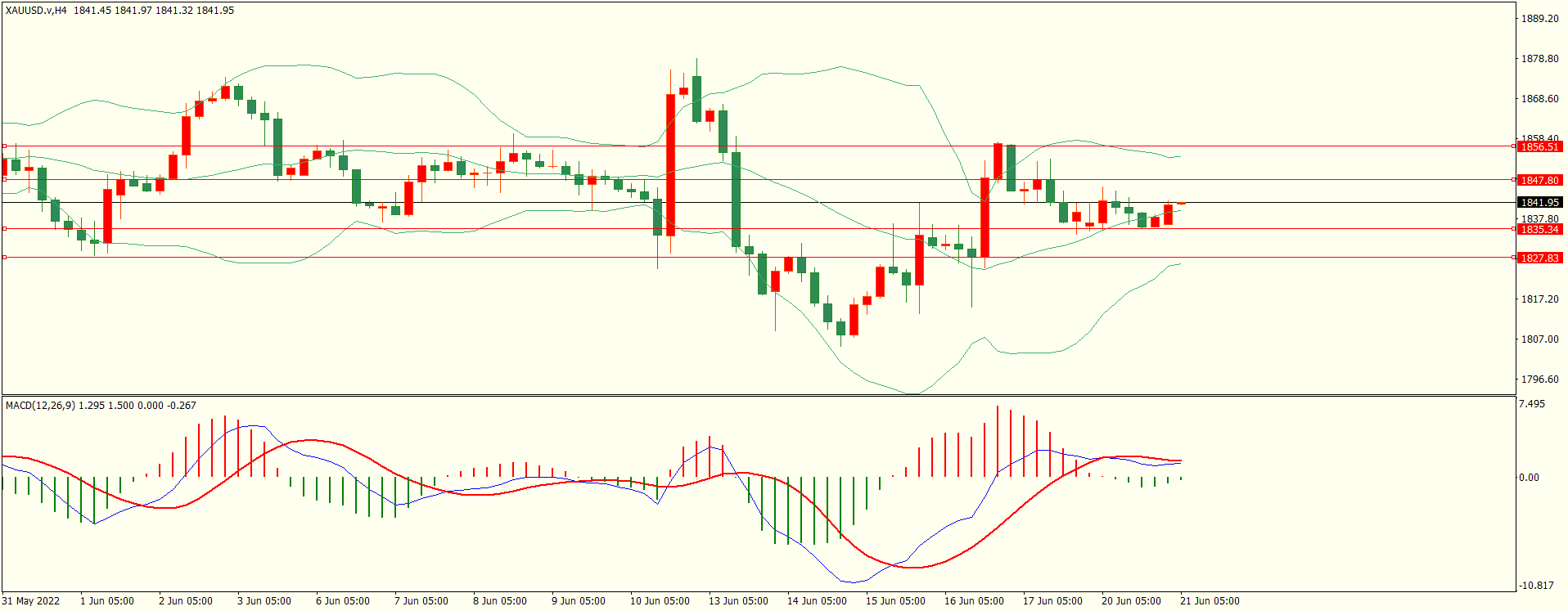Click the 3 Jun 05:00 time label
The width and height of the screenshot is (1568, 611).
[x=264, y=601]
